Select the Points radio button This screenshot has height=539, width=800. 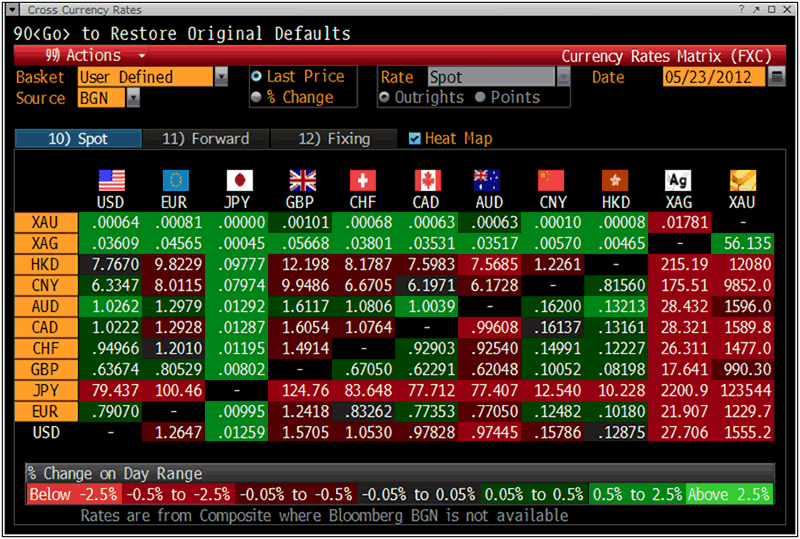(480, 97)
